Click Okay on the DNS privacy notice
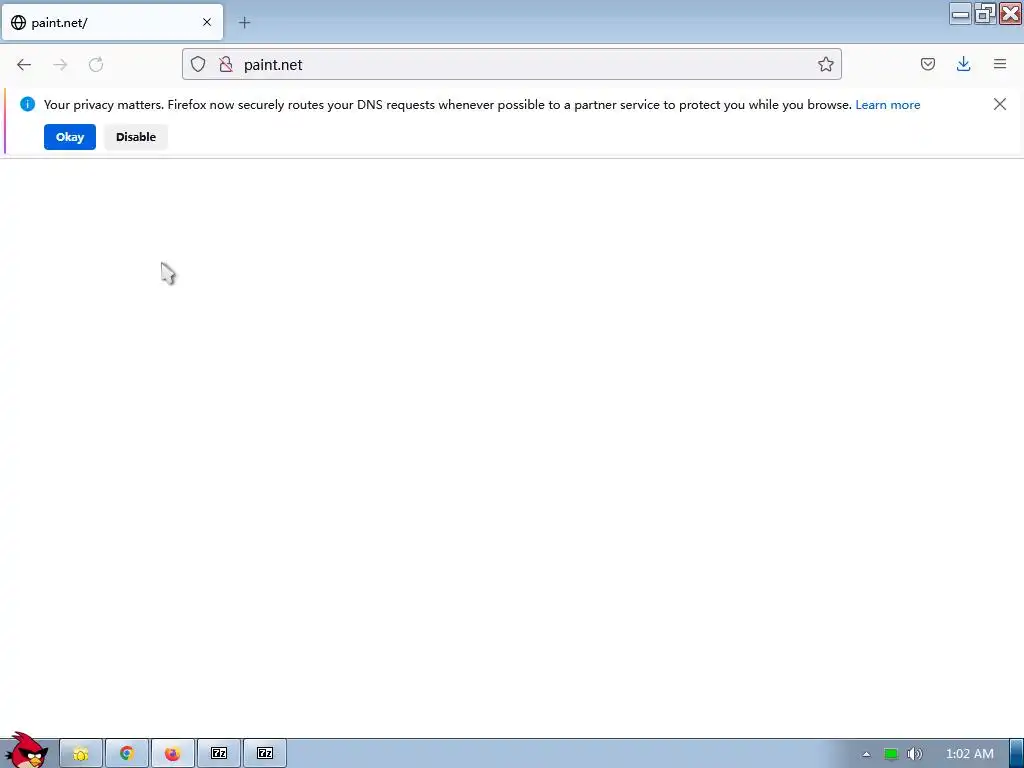This screenshot has height=768, width=1024. pyautogui.click(x=70, y=137)
